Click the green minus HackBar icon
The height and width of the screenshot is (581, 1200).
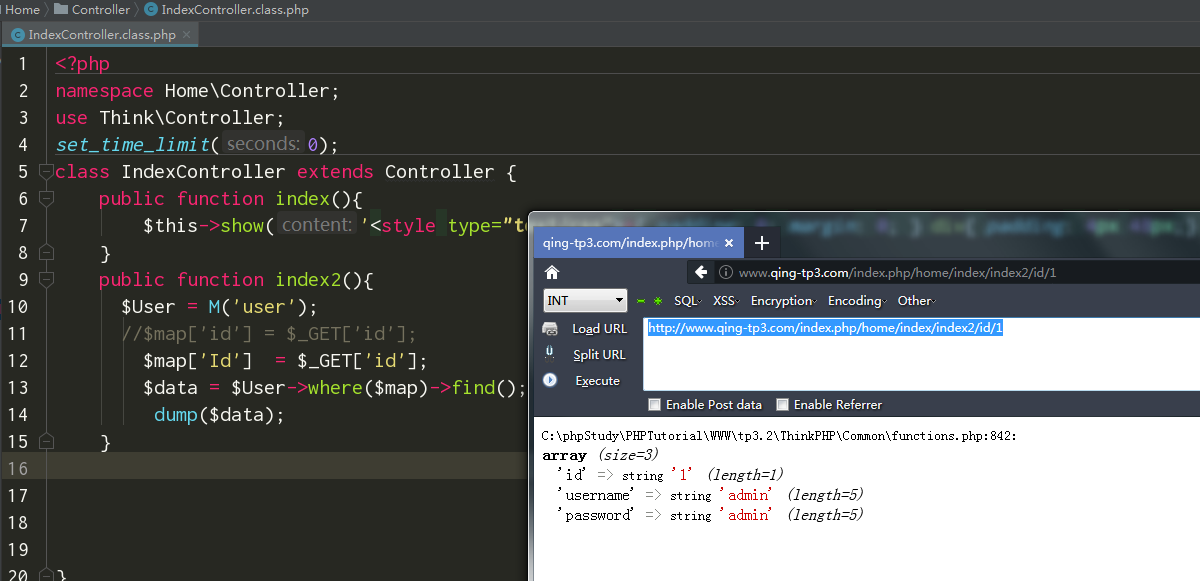[641, 301]
